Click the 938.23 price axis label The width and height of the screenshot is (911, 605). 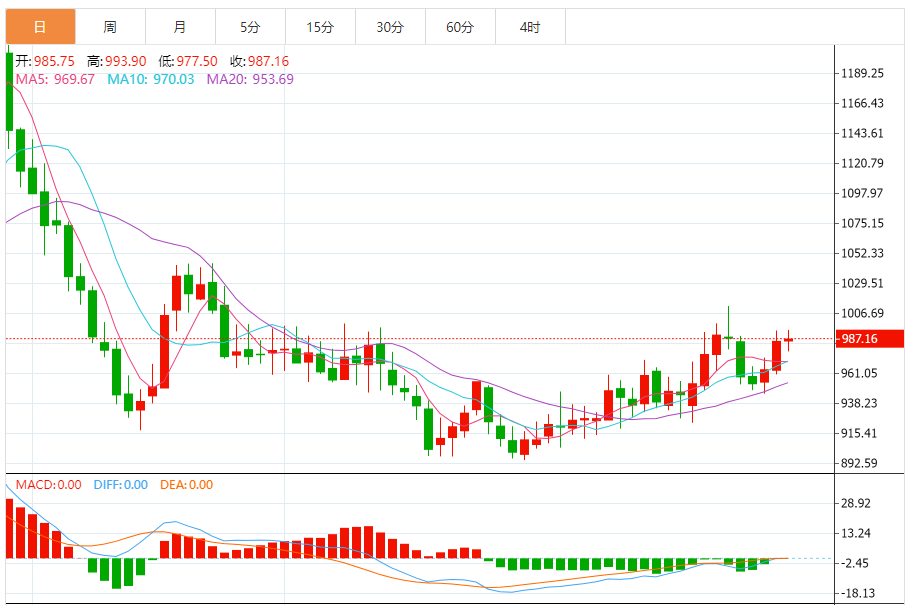coord(859,403)
